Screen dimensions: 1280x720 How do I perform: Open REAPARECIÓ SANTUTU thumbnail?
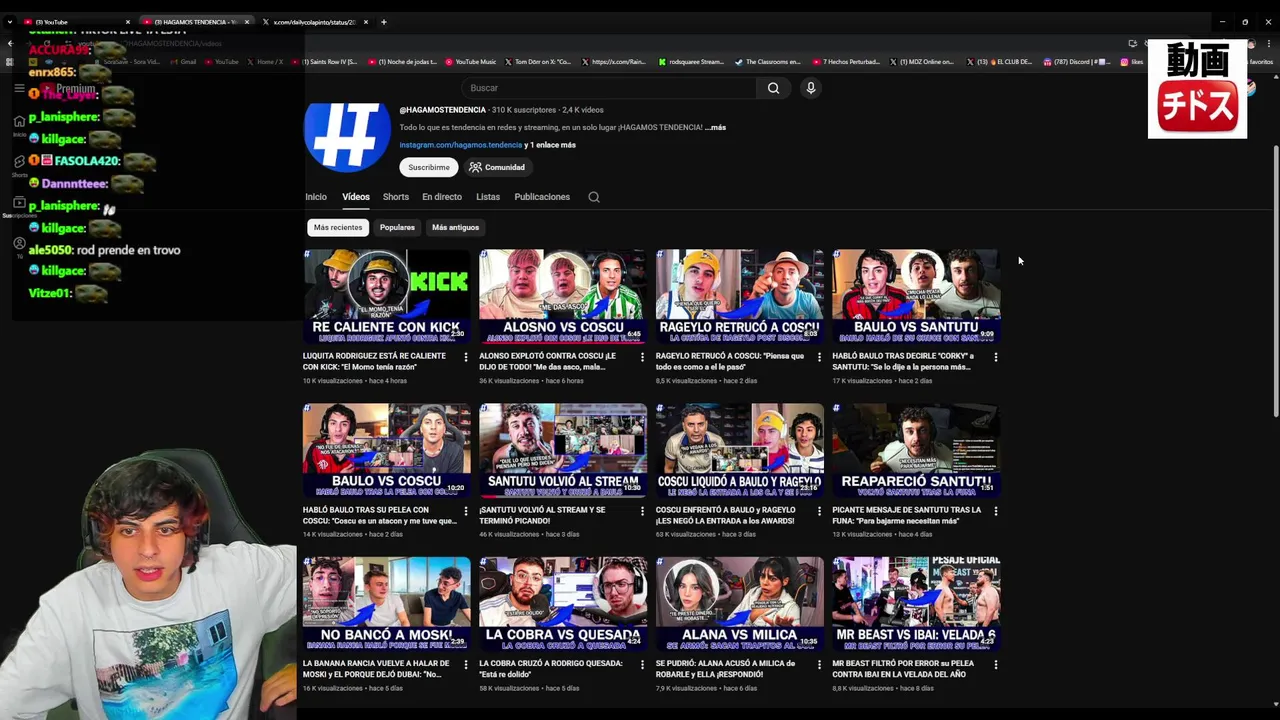[x=916, y=450]
